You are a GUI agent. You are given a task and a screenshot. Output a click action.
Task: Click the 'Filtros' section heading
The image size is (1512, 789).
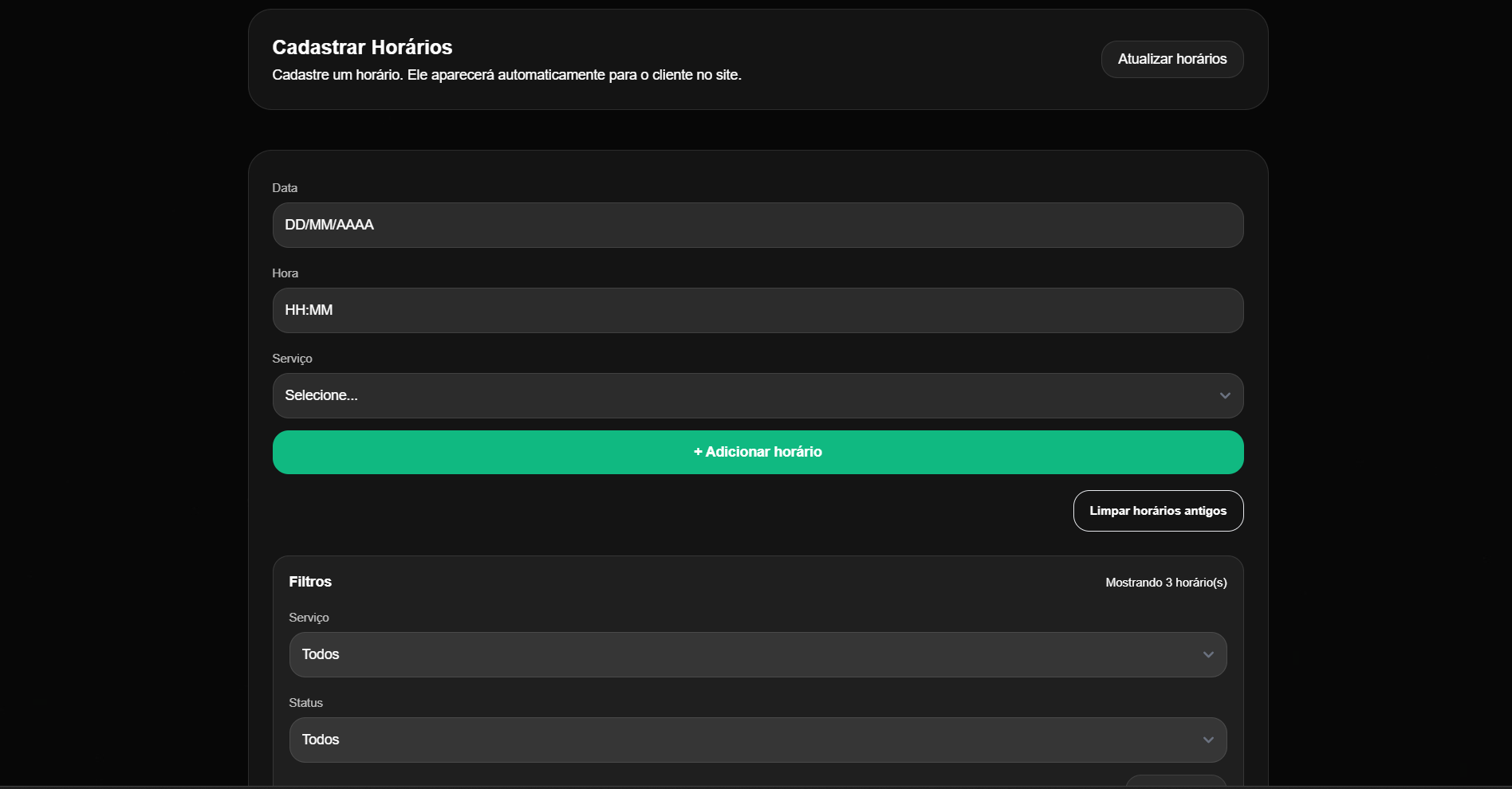[x=310, y=582]
